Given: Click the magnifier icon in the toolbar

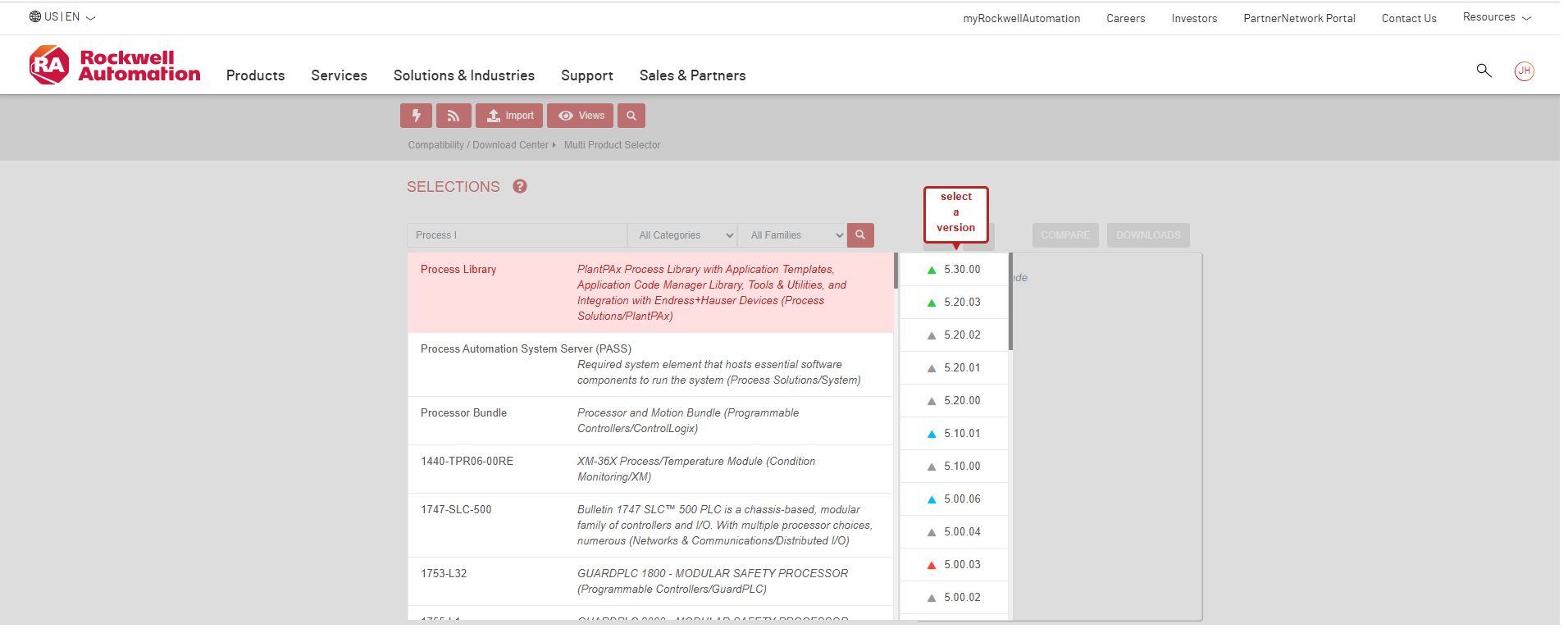Looking at the screenshot, I should point(631,116).
